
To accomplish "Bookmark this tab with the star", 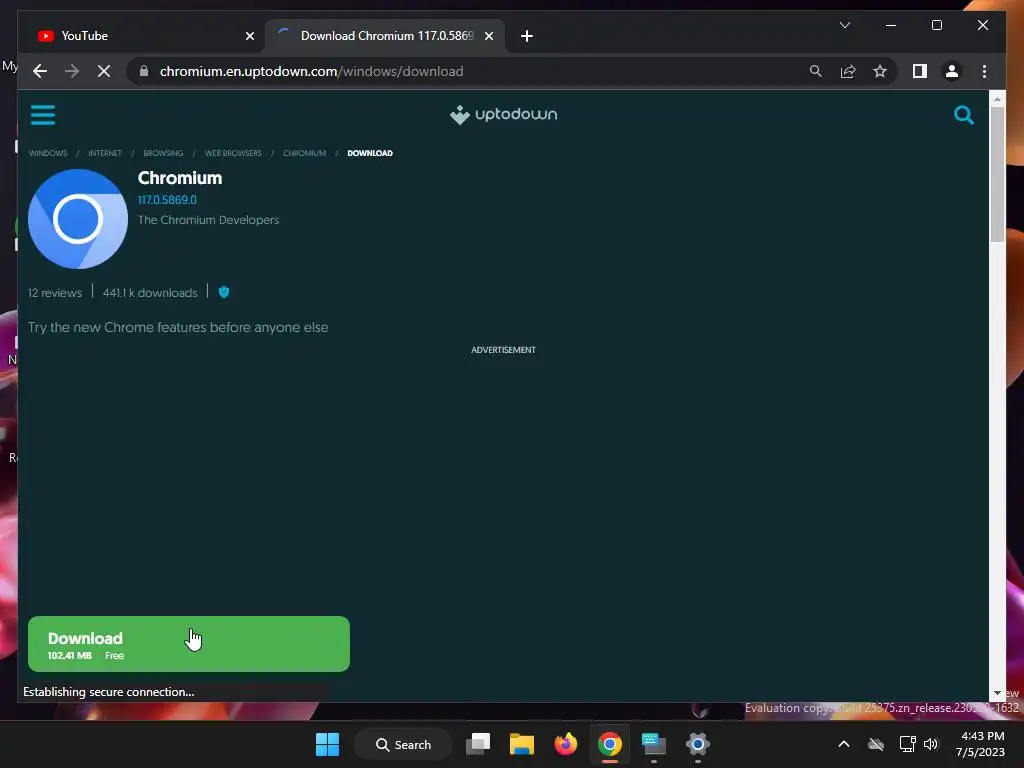I will click(x=880, y=71).
